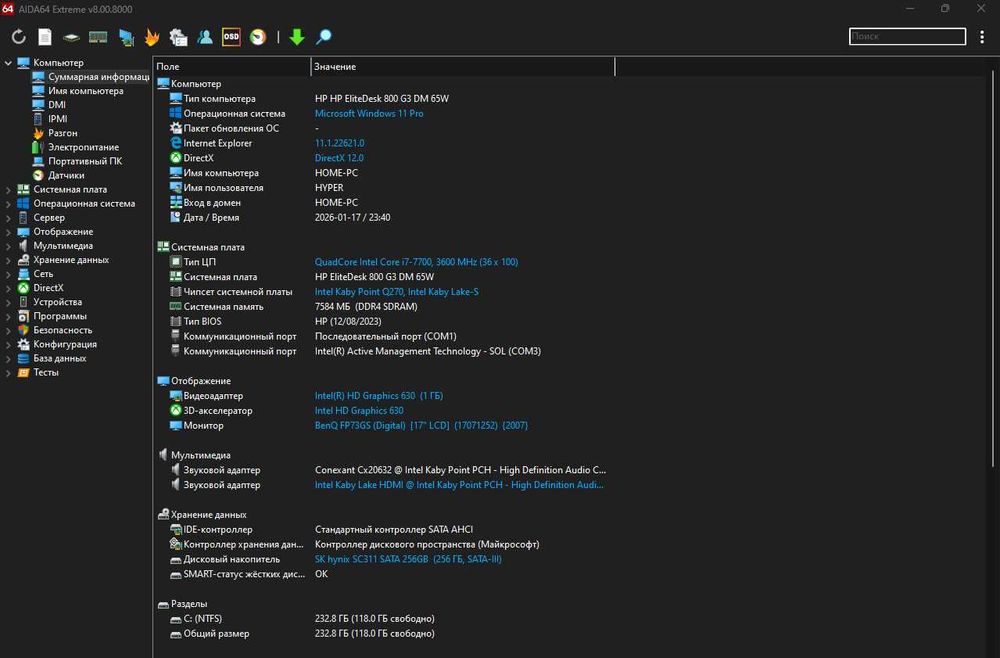This screenshot has width=1000, height=658.
Task: Expand the Системная плата tree node
Action: coord(8,189)
